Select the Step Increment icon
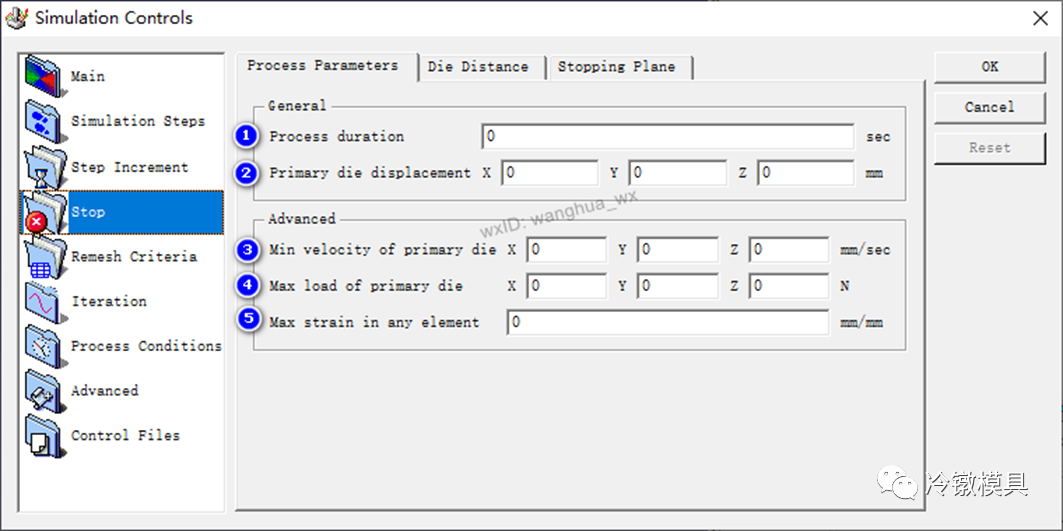The image size is (1063, 531). [44, 167]
